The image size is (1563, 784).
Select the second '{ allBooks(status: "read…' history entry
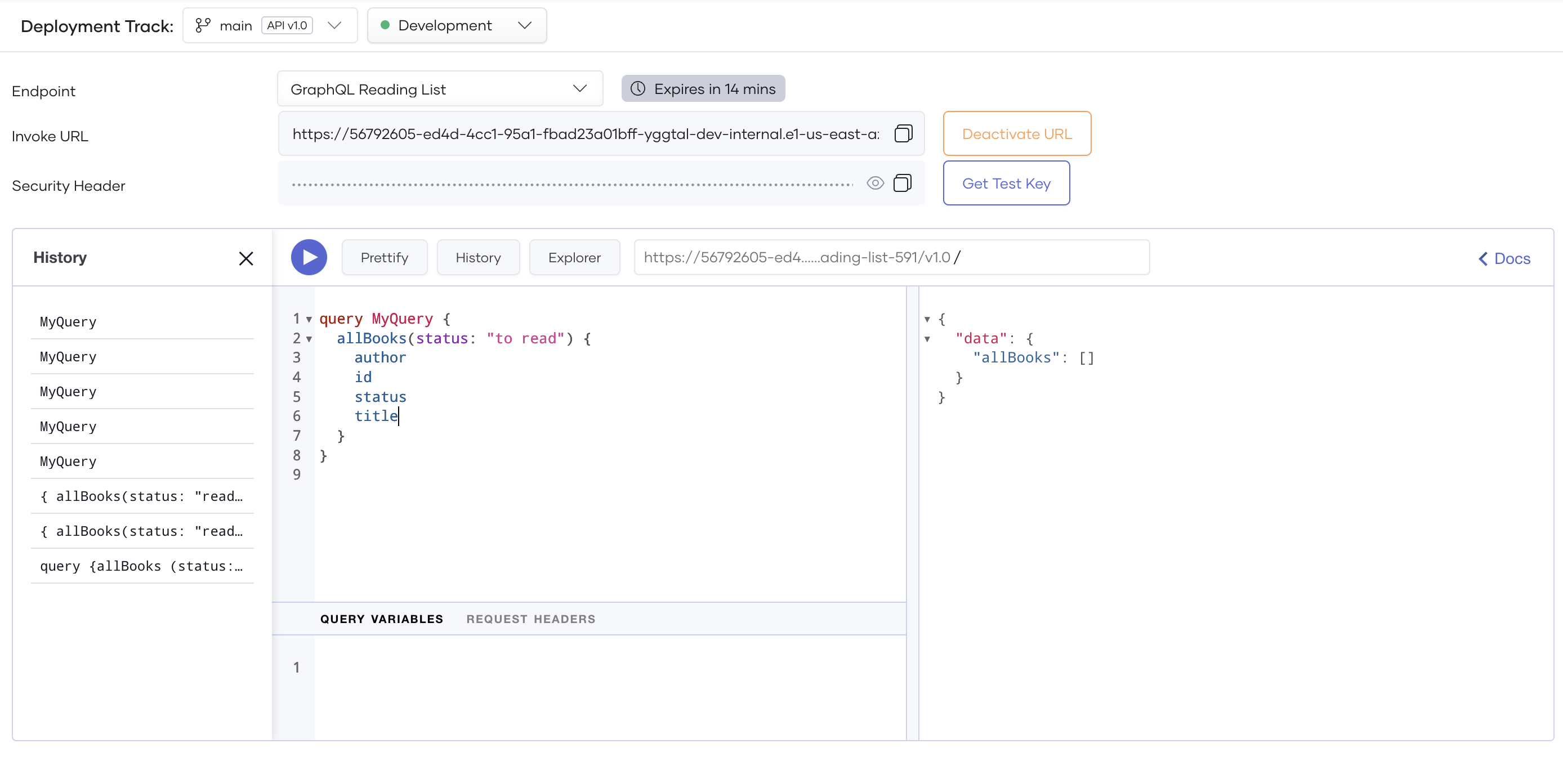click(x=142, y=531)
